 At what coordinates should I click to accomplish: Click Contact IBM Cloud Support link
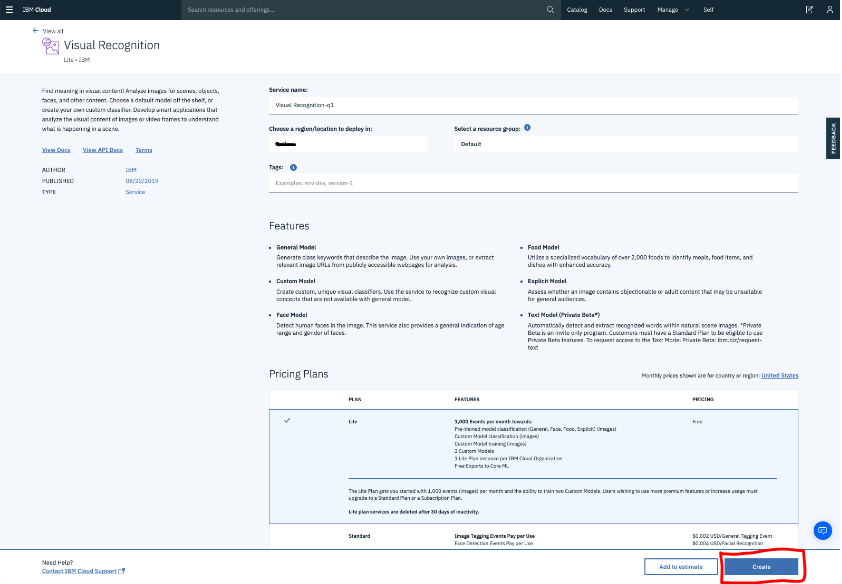(83, 571)
